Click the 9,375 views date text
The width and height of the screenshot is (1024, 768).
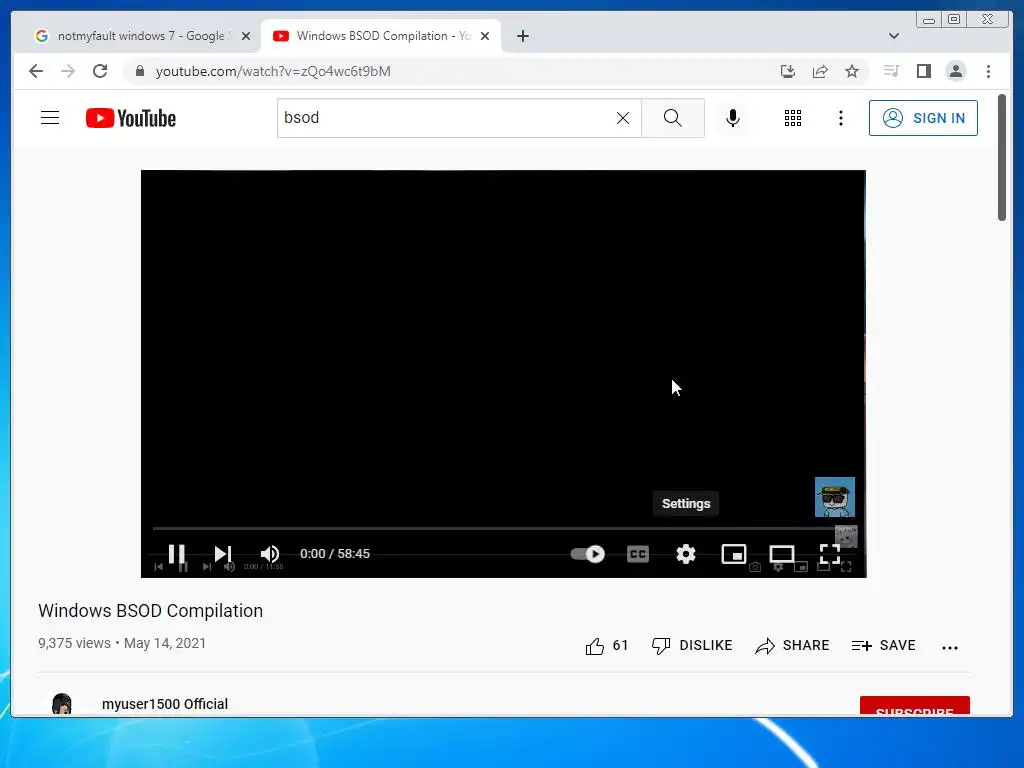pos(121,643)
